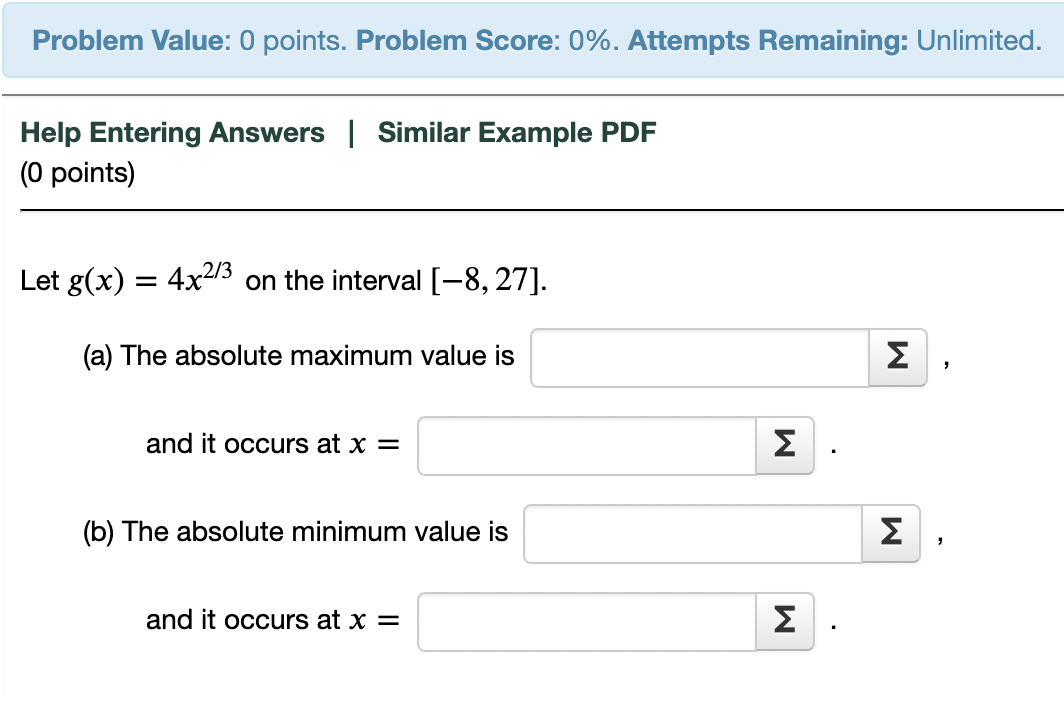Click the second Σ equation button from the top
The image size is (1064, 704).
click(x=783, y=444)
